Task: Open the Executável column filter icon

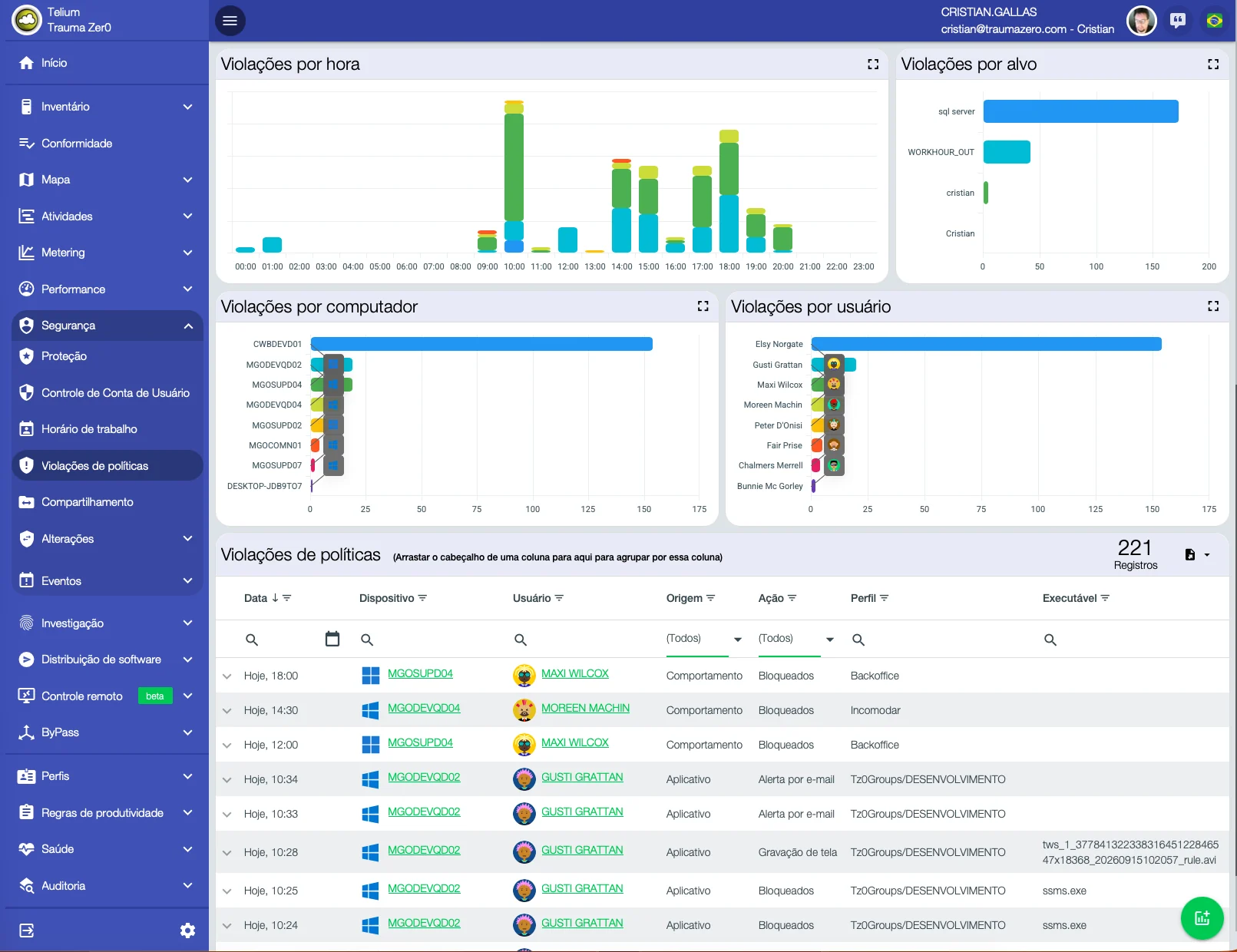Action: 1105,598
